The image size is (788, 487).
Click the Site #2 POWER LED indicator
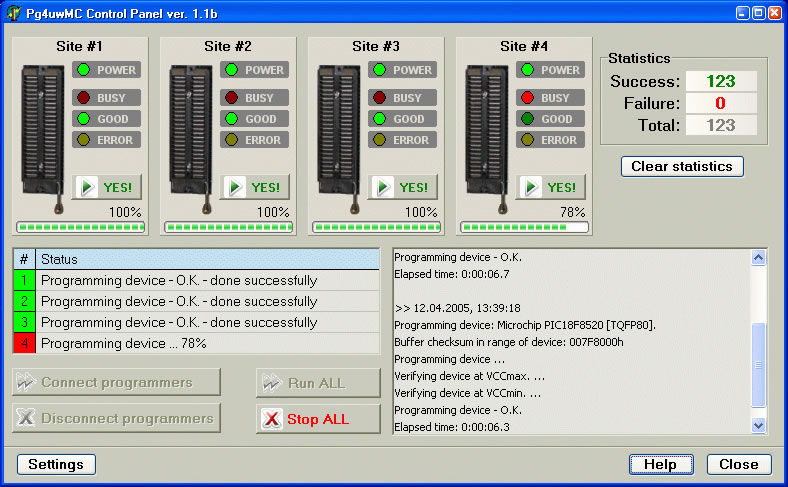[231, 69]
